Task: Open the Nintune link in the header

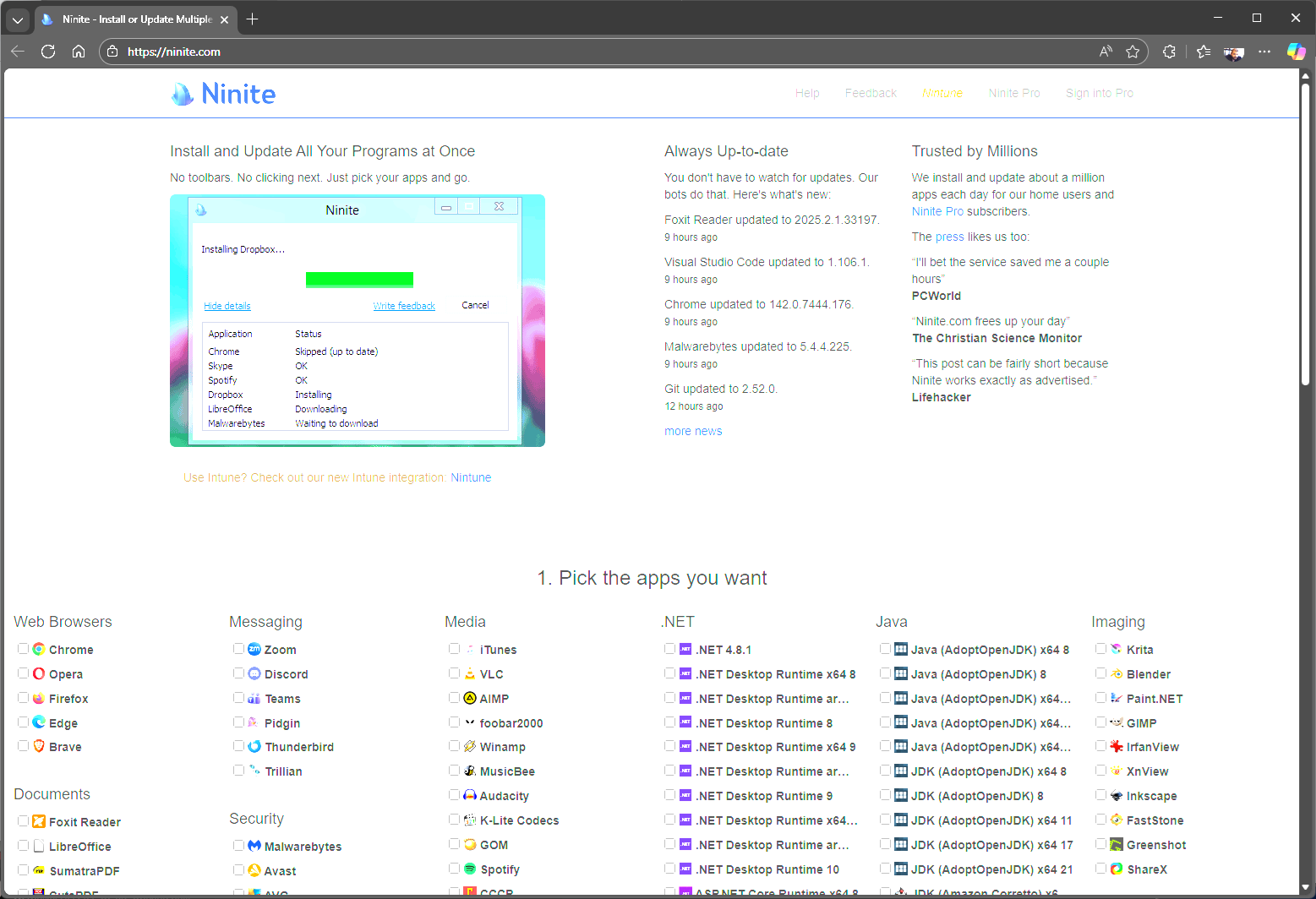Action: pyautogui.click(x=942, y=93)
